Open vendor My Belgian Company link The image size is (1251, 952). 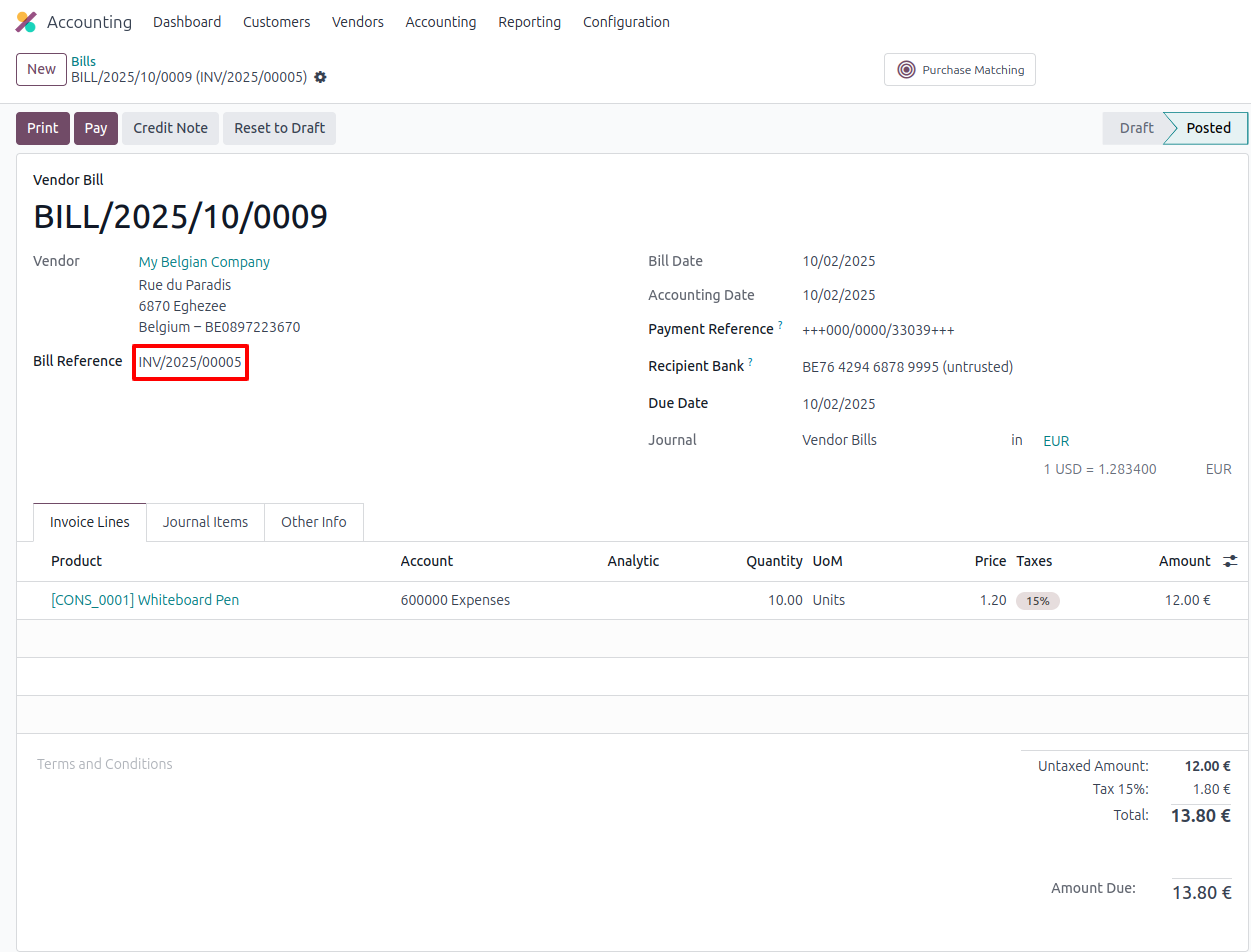click(204, 262)
